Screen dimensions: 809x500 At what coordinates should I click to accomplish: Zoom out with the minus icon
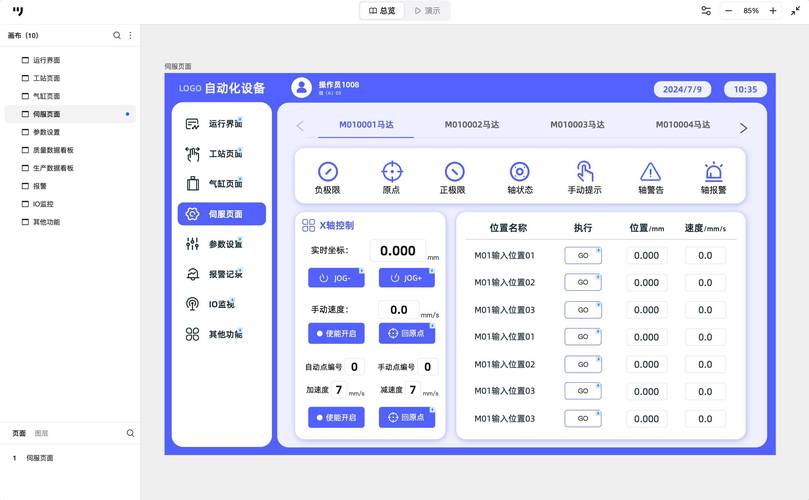[728, 10]
